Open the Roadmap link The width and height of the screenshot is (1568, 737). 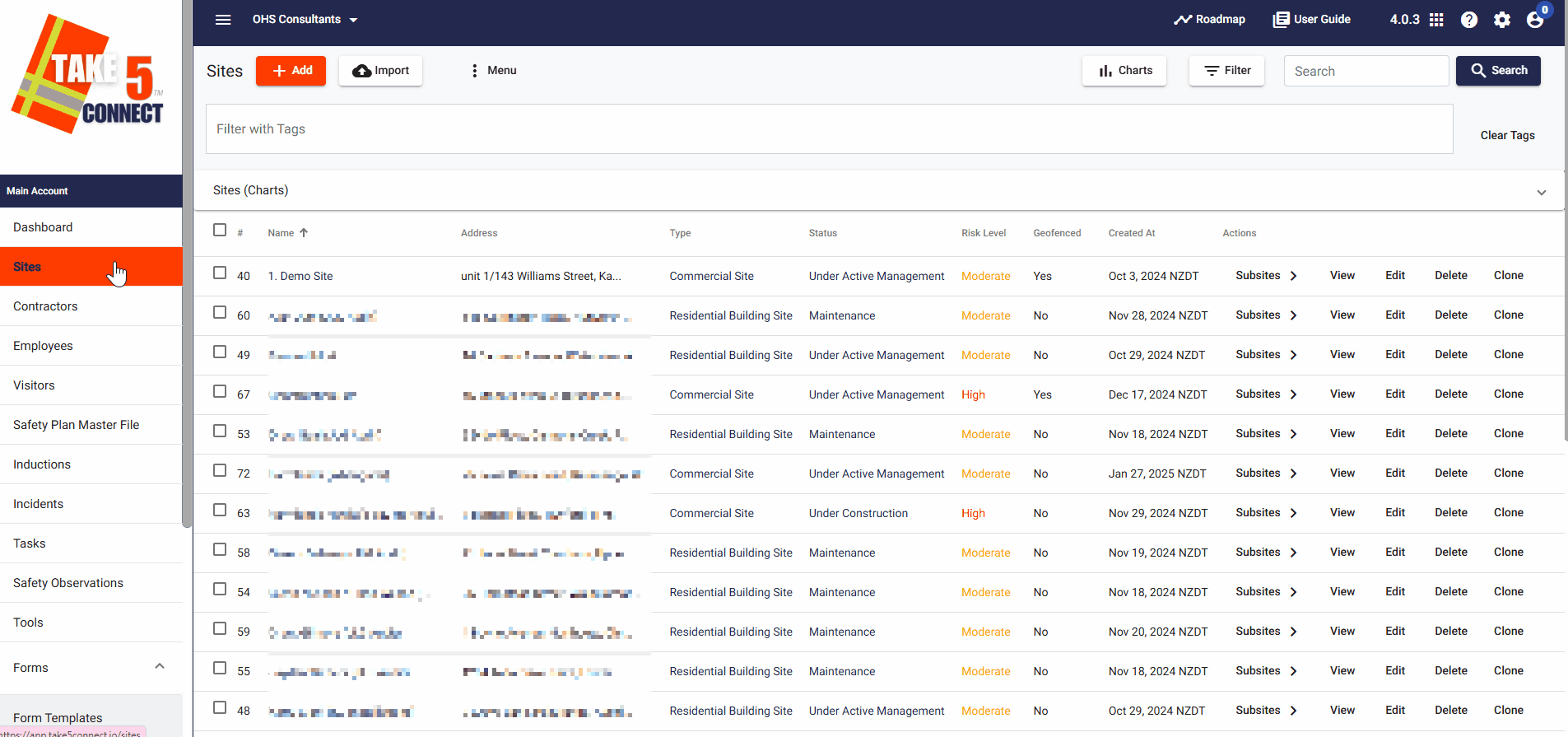pos(1209,20)
